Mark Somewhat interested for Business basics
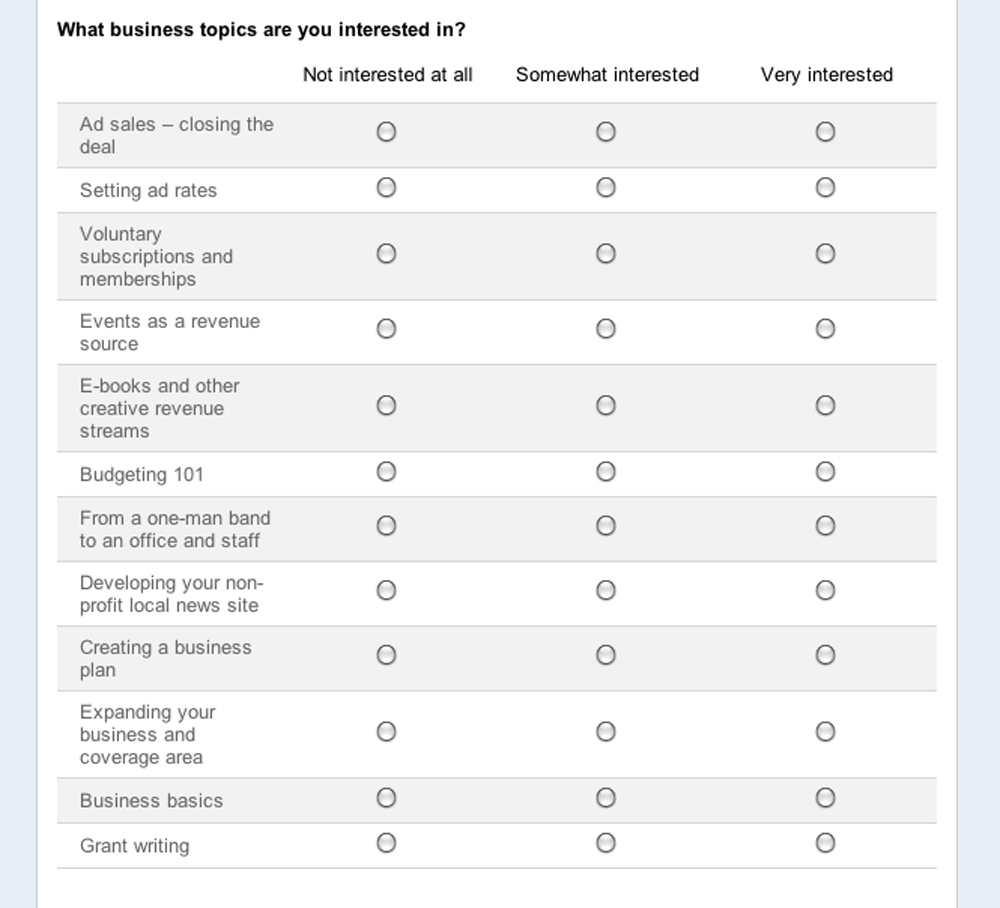Screen dimensions: 1000x908 point(605,798)
